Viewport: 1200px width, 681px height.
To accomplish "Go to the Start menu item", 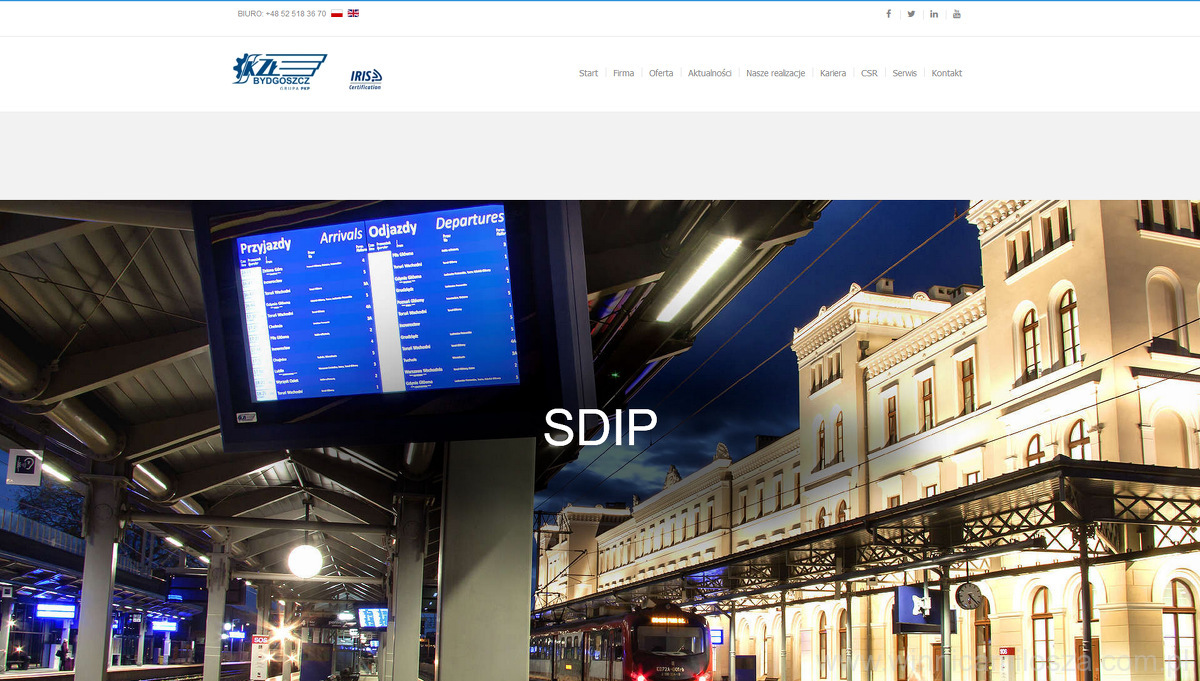I will (588, 73).
